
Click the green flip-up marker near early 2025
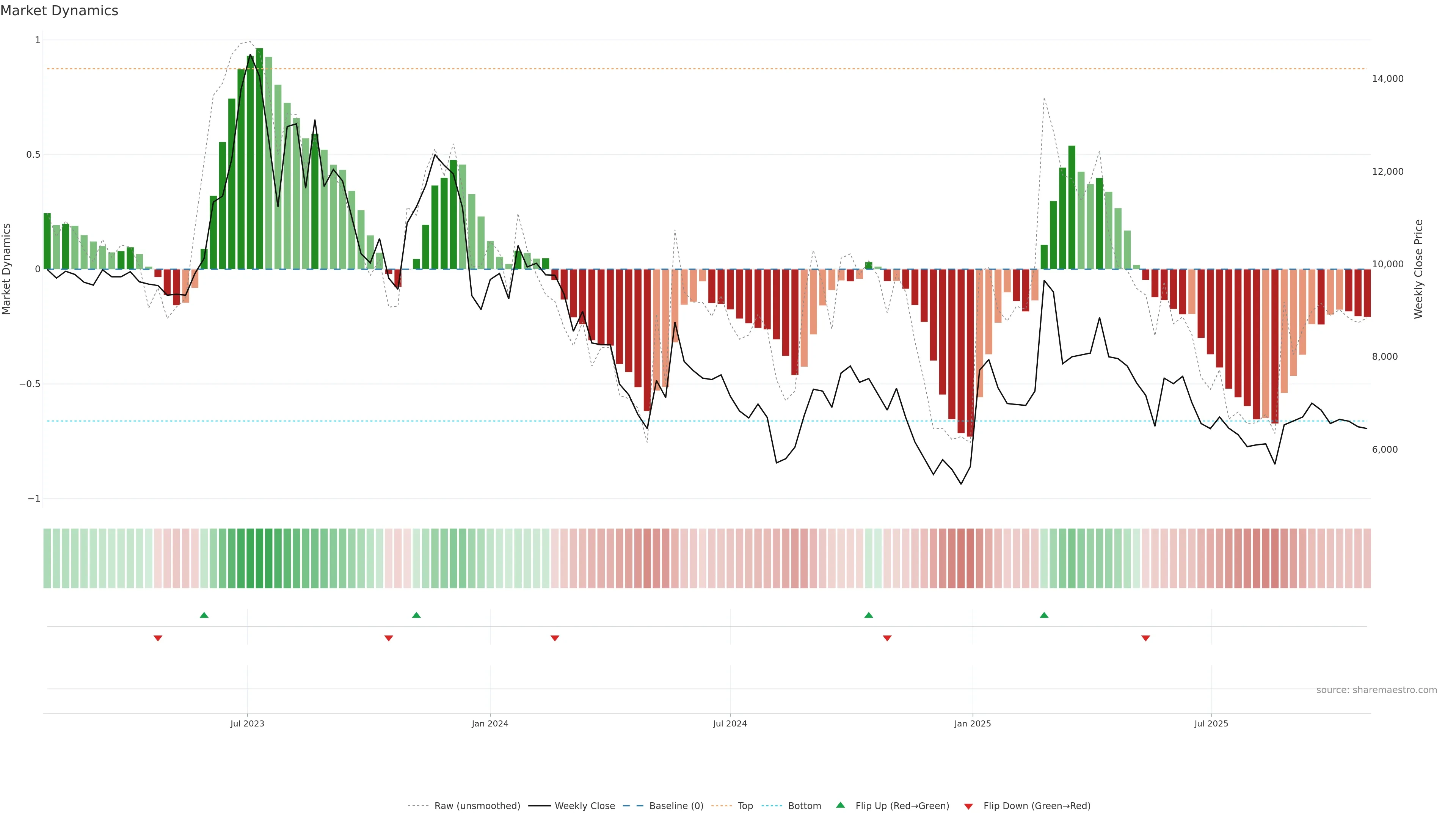(1044, 615)
